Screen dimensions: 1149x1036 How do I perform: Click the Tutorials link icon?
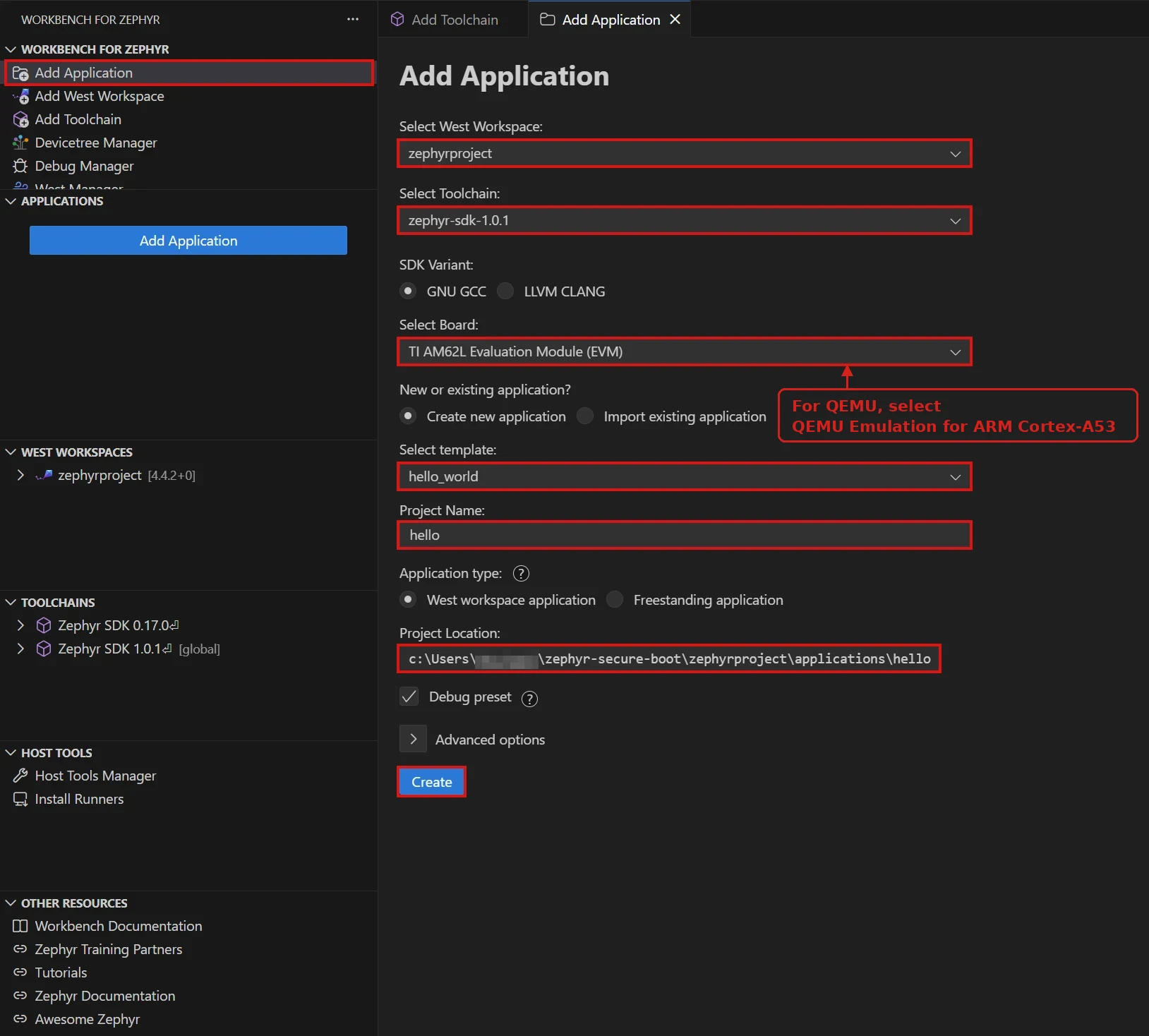20,973
